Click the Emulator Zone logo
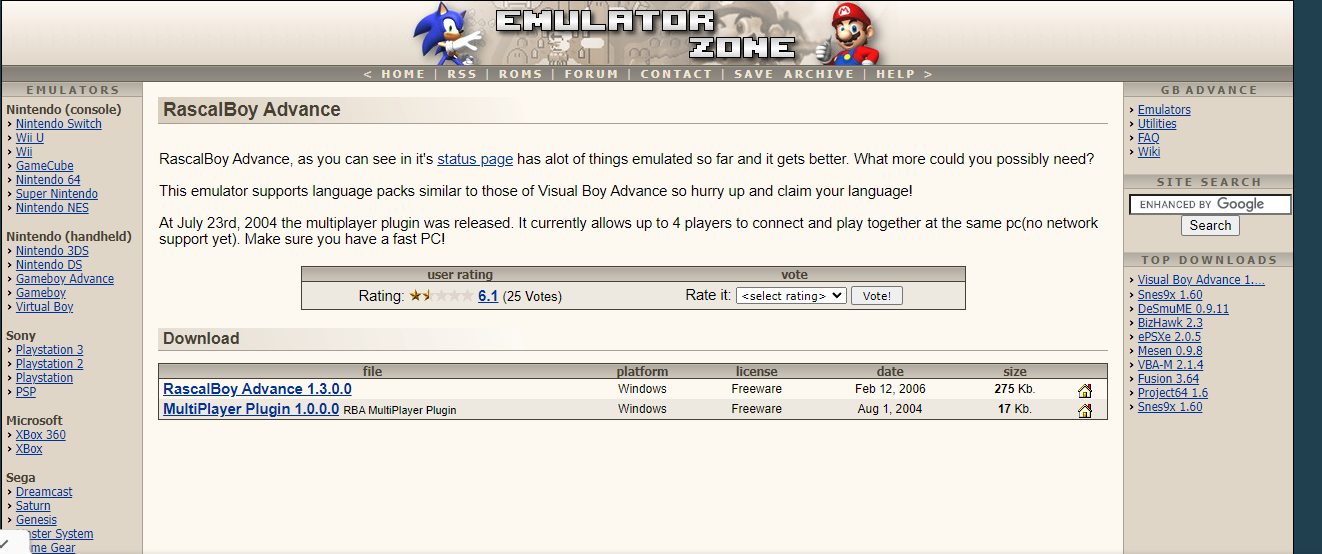Viewport: 1322px width, 554px height. click(x=647, y=33)
